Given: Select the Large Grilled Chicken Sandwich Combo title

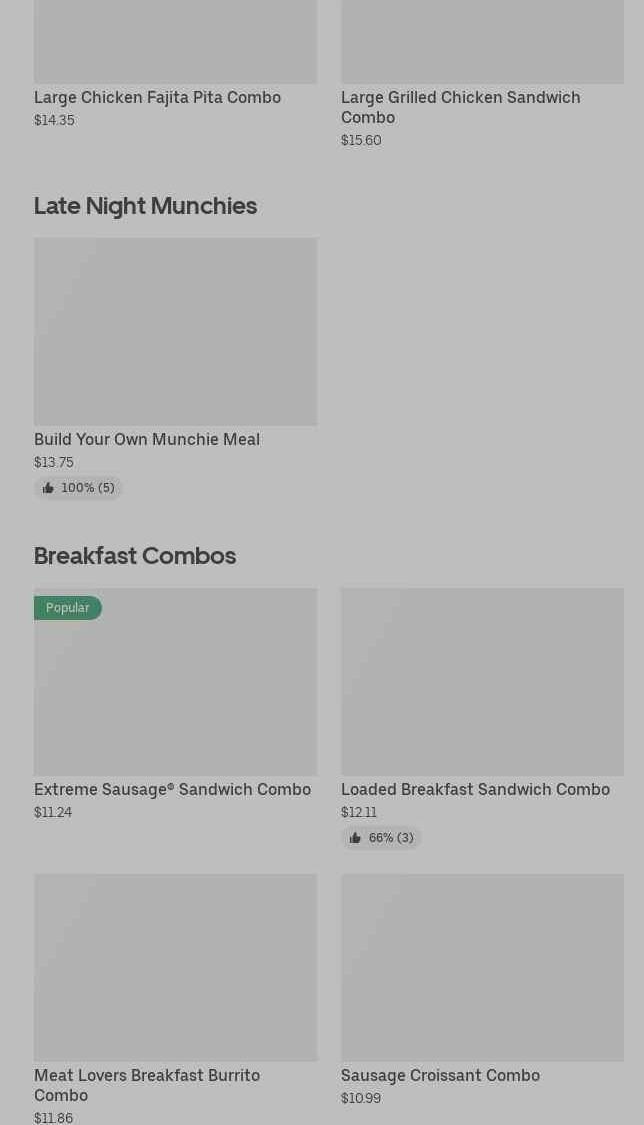Looking at the screenshot, I should (460, 107).
